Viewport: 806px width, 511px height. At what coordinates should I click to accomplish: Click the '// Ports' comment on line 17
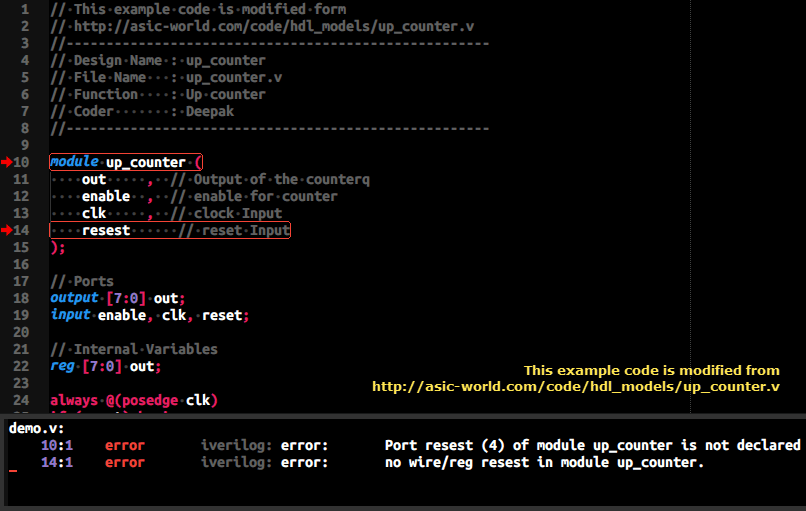[82, 281]
